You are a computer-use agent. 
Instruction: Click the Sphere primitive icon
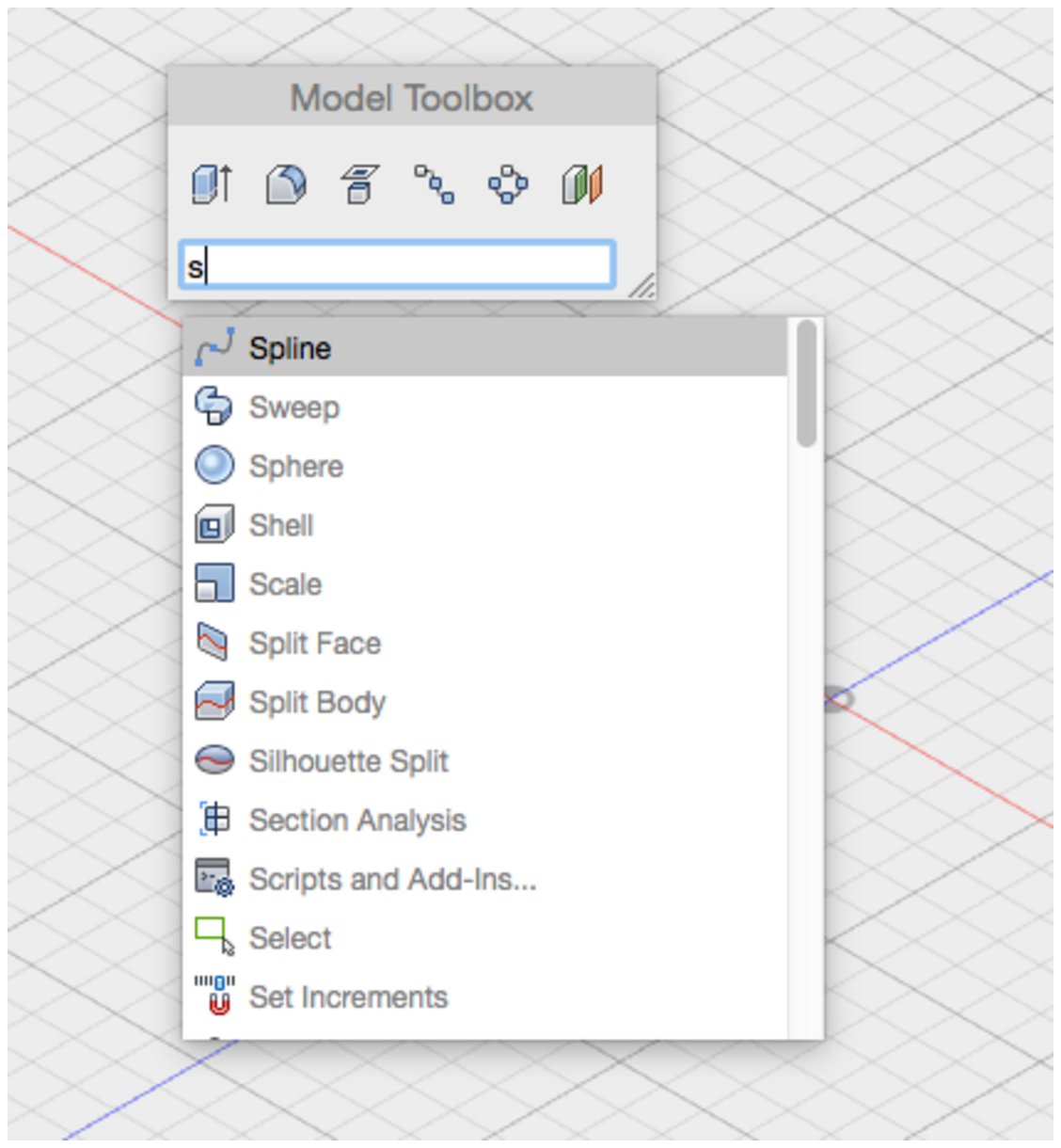tap(214, 466)
